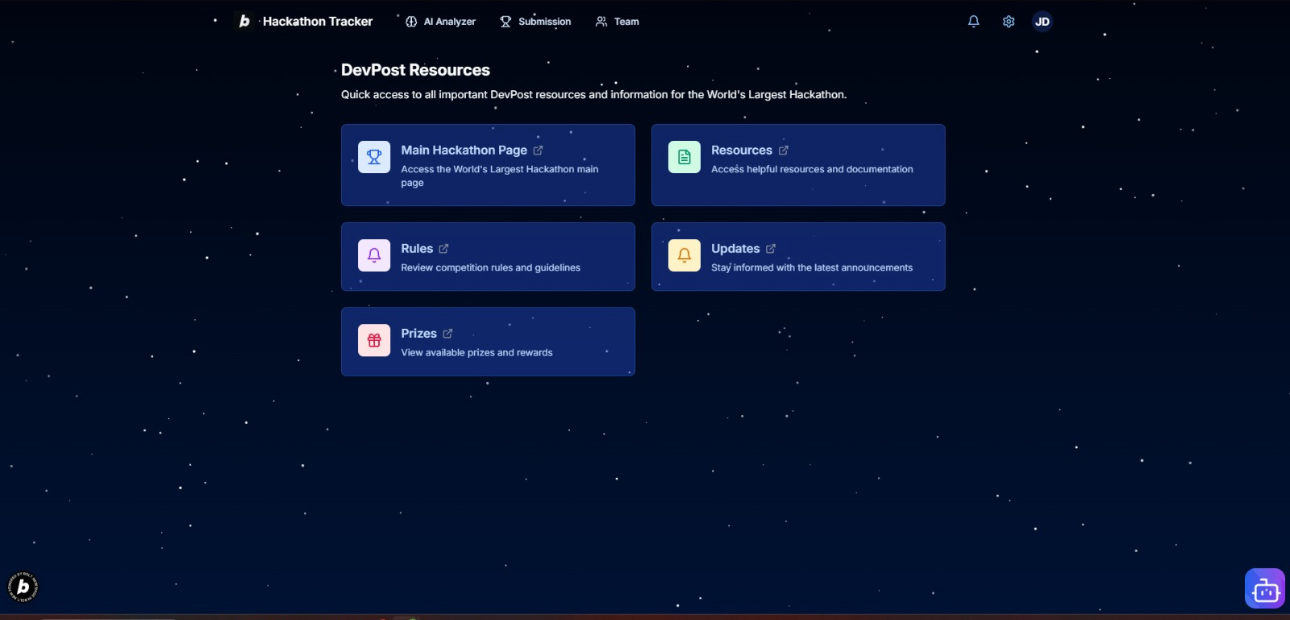Open the notifications bell in header
The width and height of the screenshot is (1290, 620).
(973, 21)
